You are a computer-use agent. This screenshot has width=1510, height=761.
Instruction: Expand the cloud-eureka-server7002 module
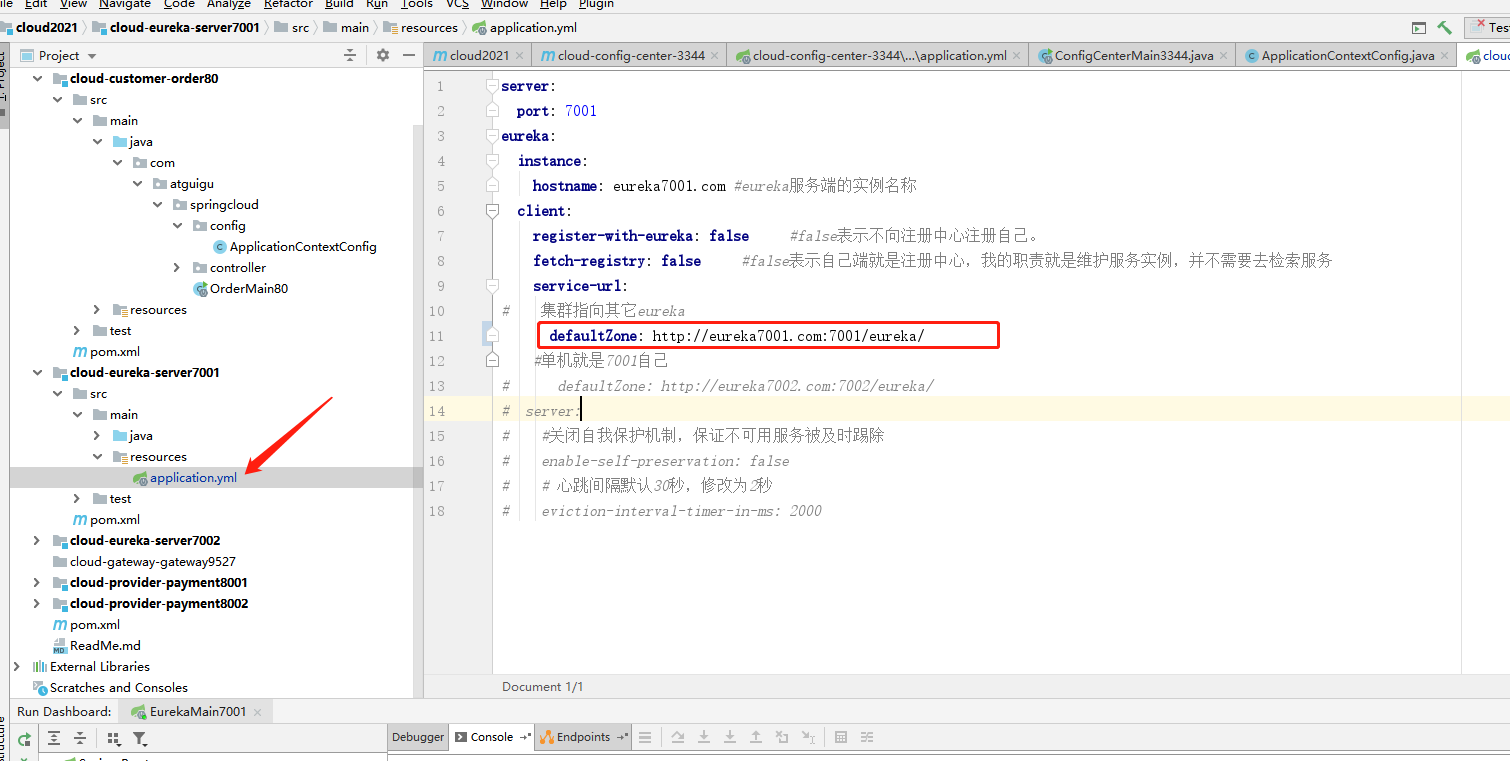click(x=38, y=540)
